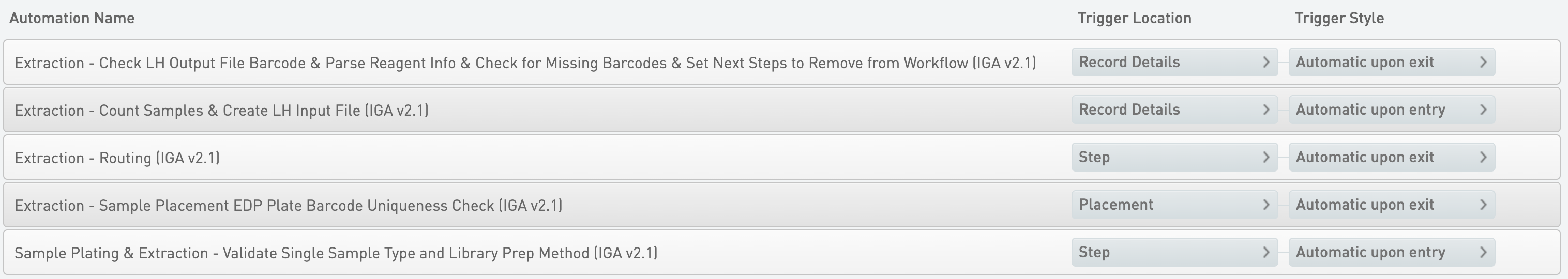The height and width of the screenshot is (279, 1568).
Task: Click the Automation Name column header
Action: coord(72,18)
